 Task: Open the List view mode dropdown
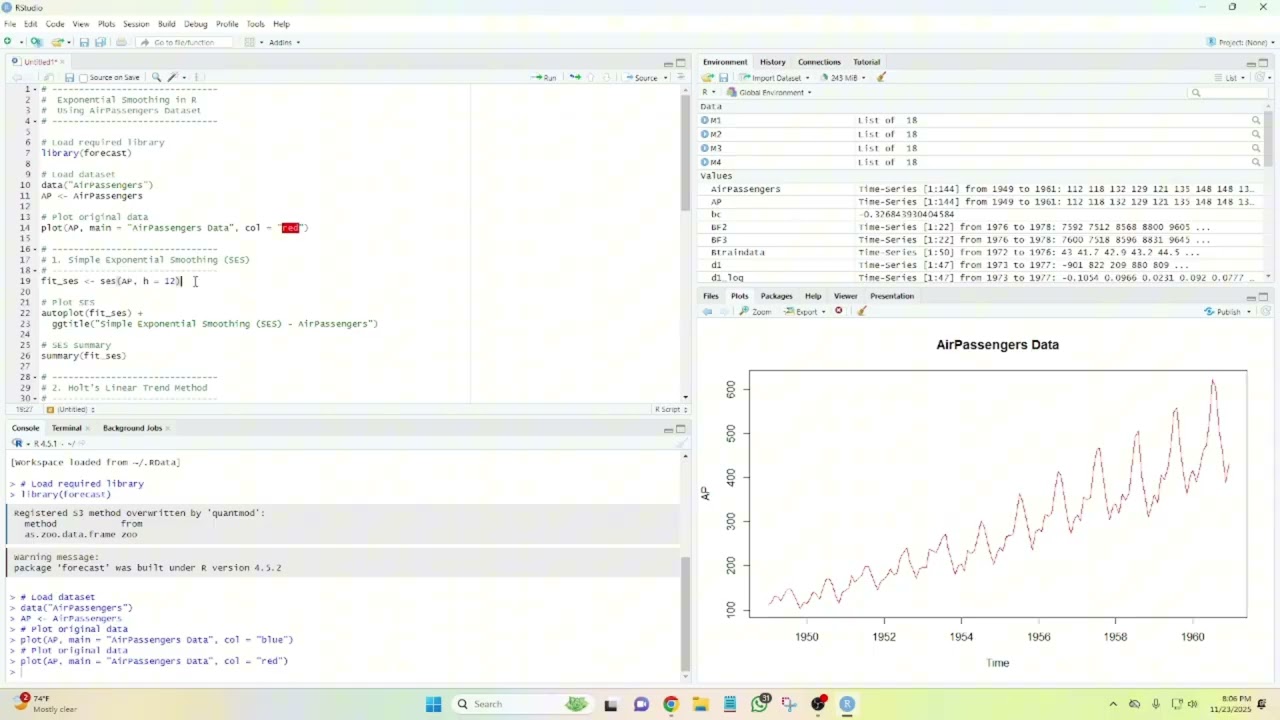point(1230,77)
